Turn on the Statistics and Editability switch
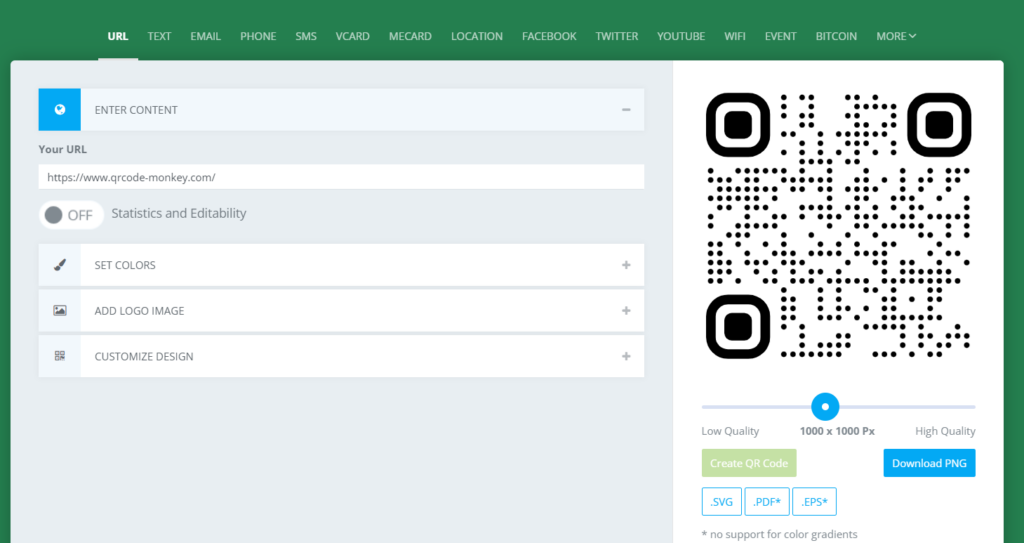Screen dimensions: 1024x543 (71, 215)
